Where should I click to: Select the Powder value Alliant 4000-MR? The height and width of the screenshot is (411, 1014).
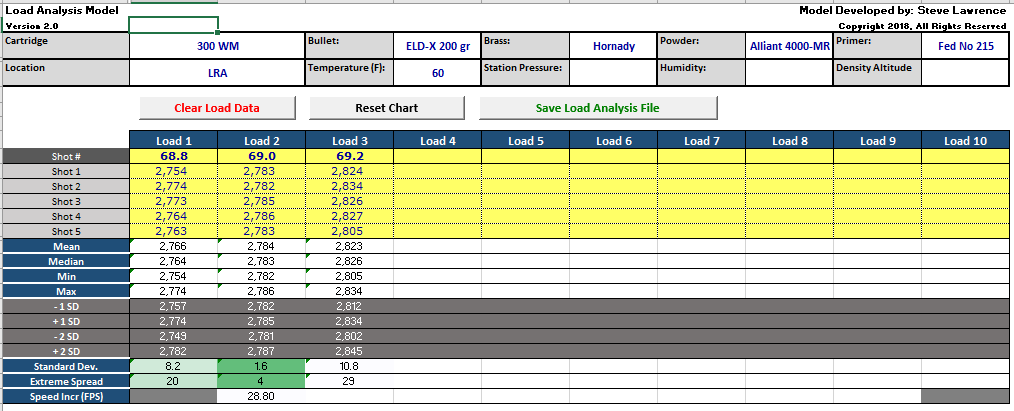pos(790,46)
